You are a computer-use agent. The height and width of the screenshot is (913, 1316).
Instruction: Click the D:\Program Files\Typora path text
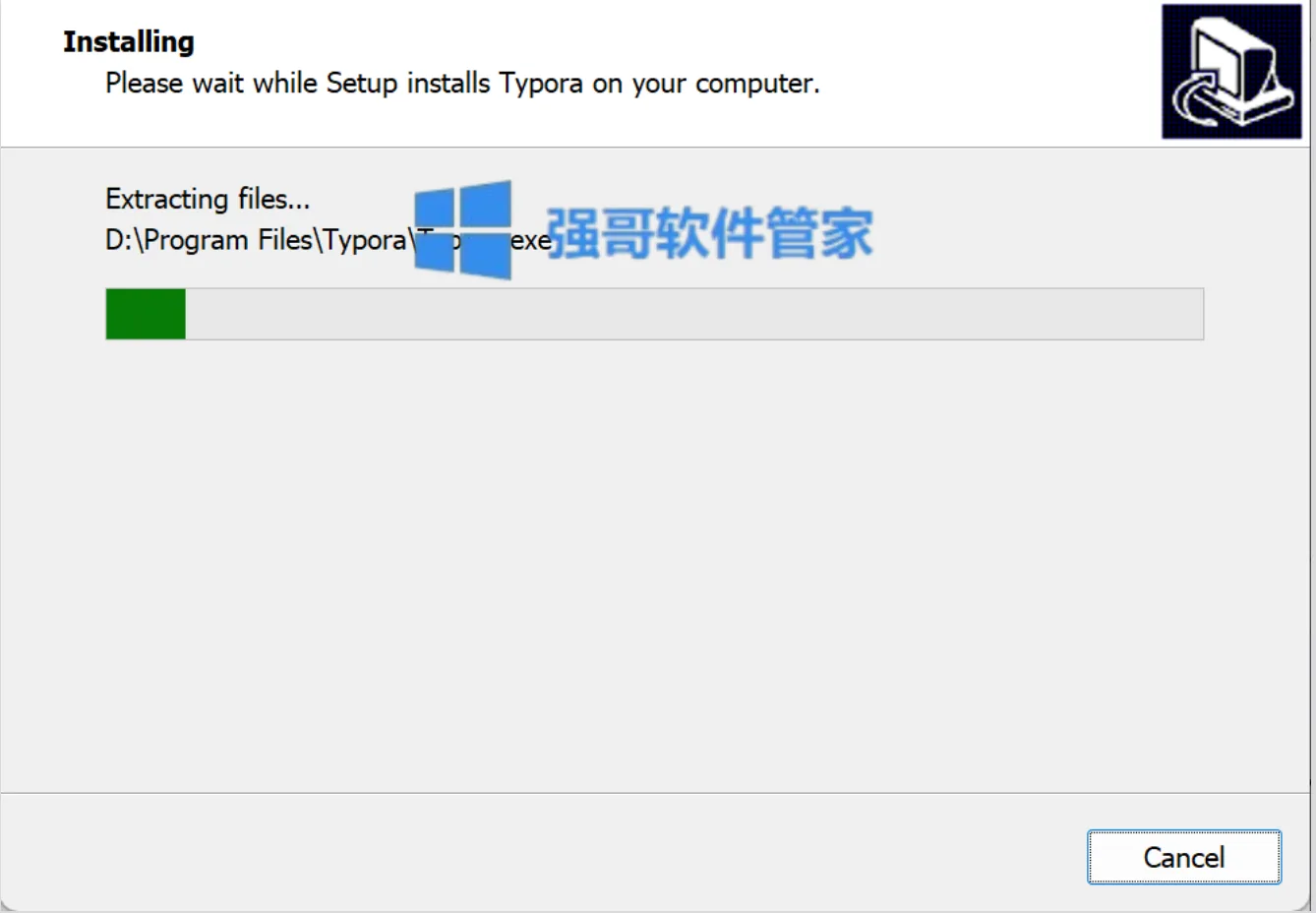[x=256, y=240]
